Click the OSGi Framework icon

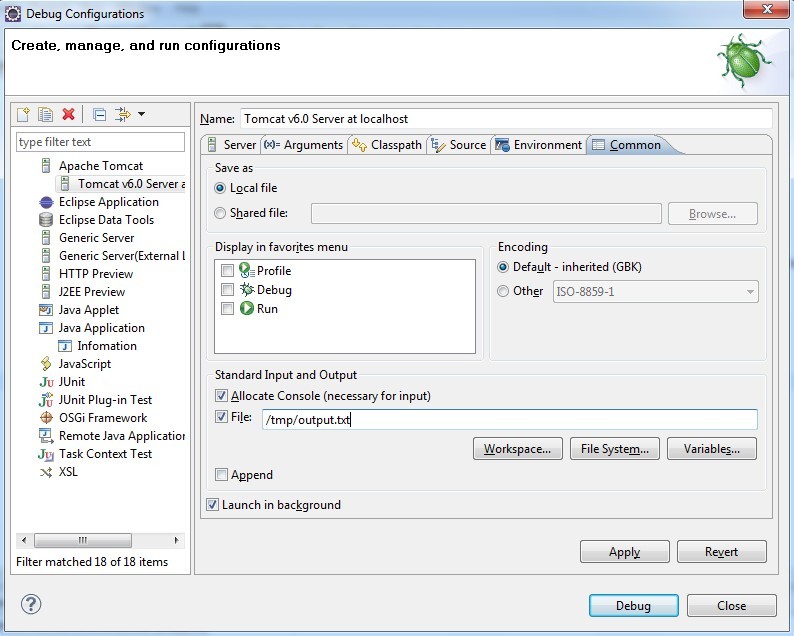pyautogui.click(x=46, y=418)
